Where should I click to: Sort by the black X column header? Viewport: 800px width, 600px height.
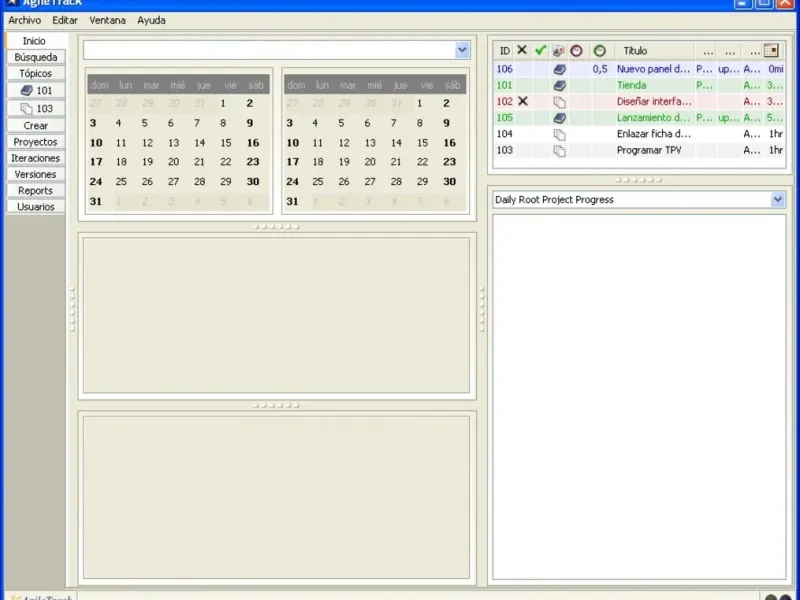pyautogui.click(x=521, y=50)
